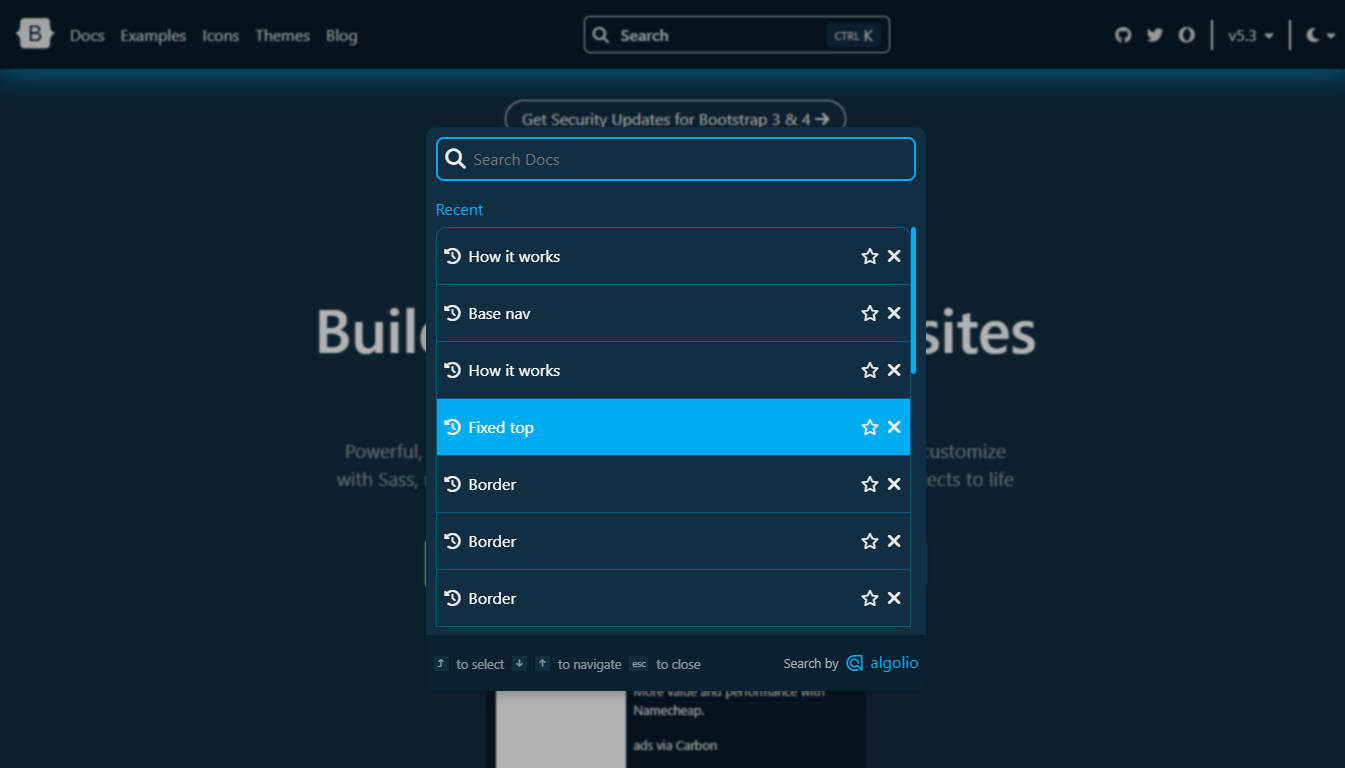This screenshot has width=1345, height=768.
Task: Open Examples in the navbar
Action: click(153, 35)
